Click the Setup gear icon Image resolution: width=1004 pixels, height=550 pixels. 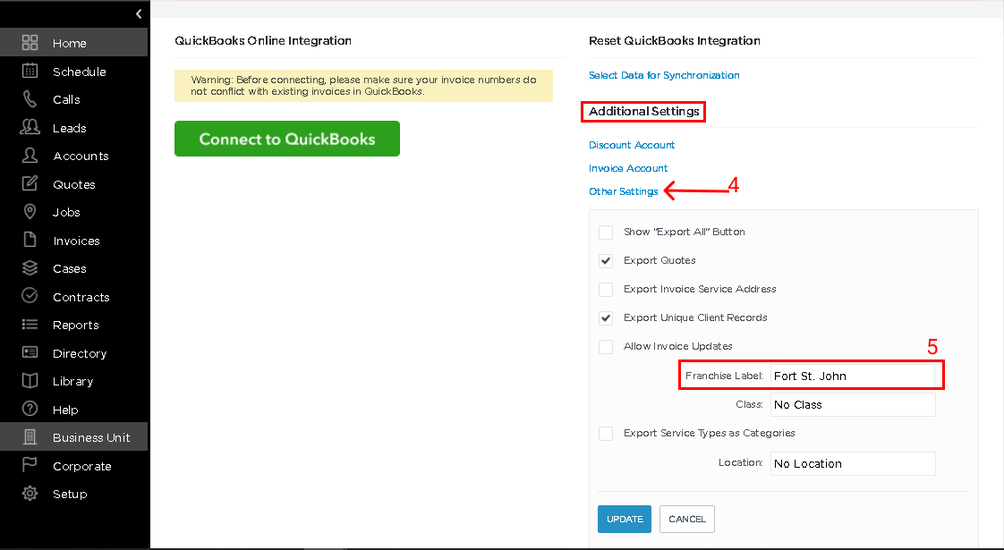pos(29,494)
